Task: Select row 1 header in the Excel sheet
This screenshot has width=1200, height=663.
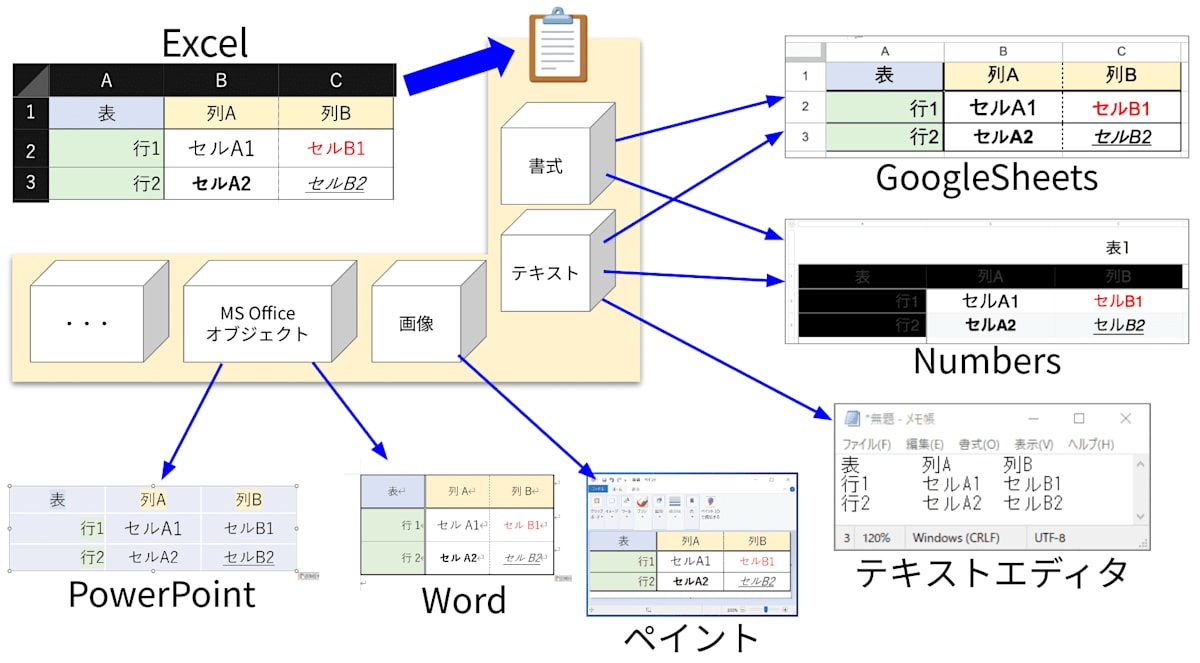Action: (31, 113)
